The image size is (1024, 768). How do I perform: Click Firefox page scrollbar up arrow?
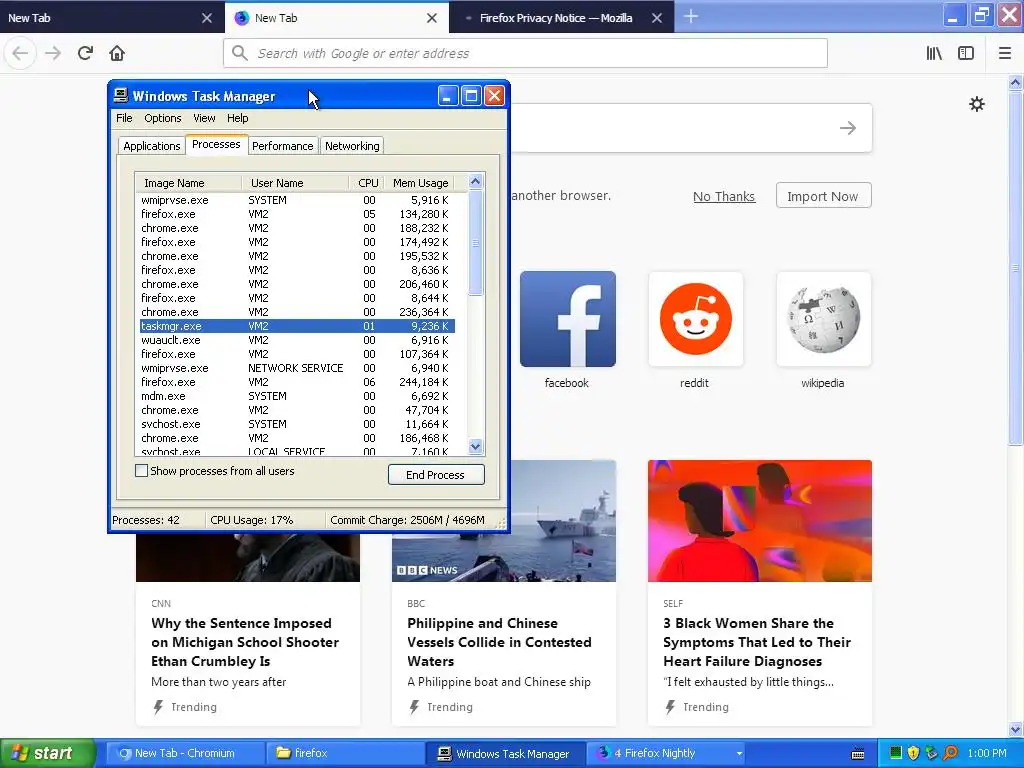[x=1016, y=82]
